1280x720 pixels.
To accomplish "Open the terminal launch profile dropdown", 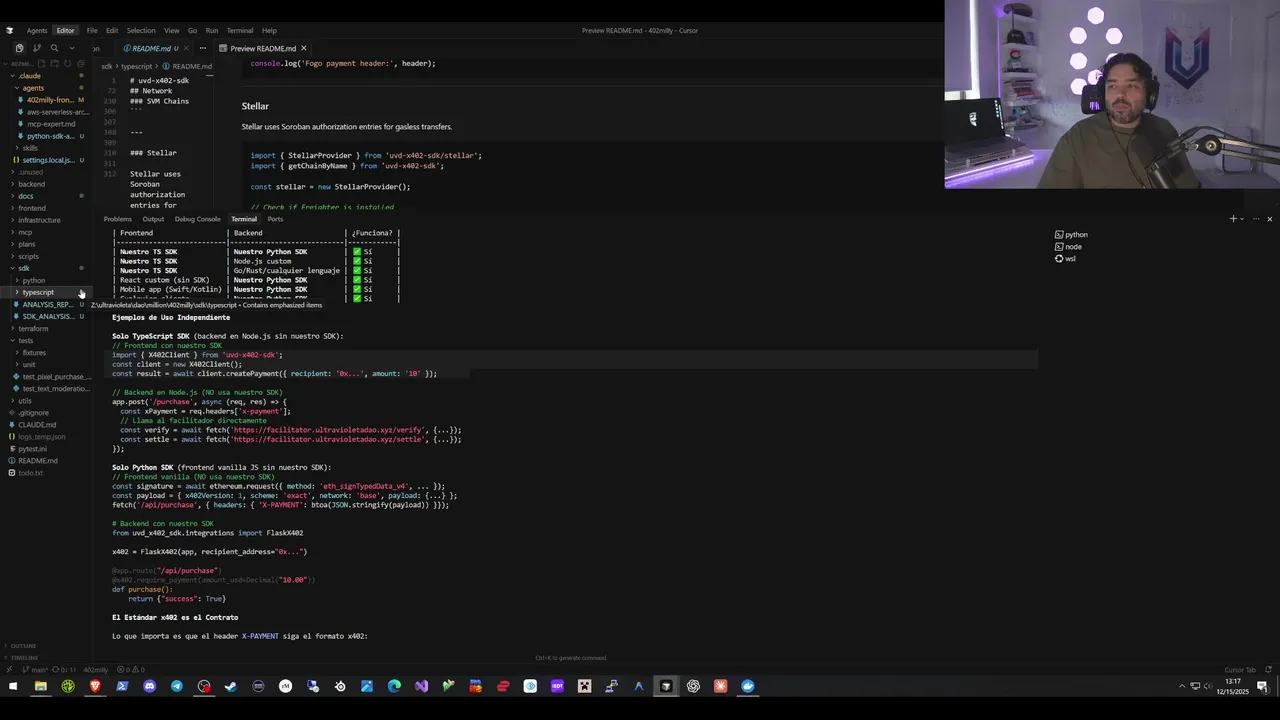I will coord(1242,219).
